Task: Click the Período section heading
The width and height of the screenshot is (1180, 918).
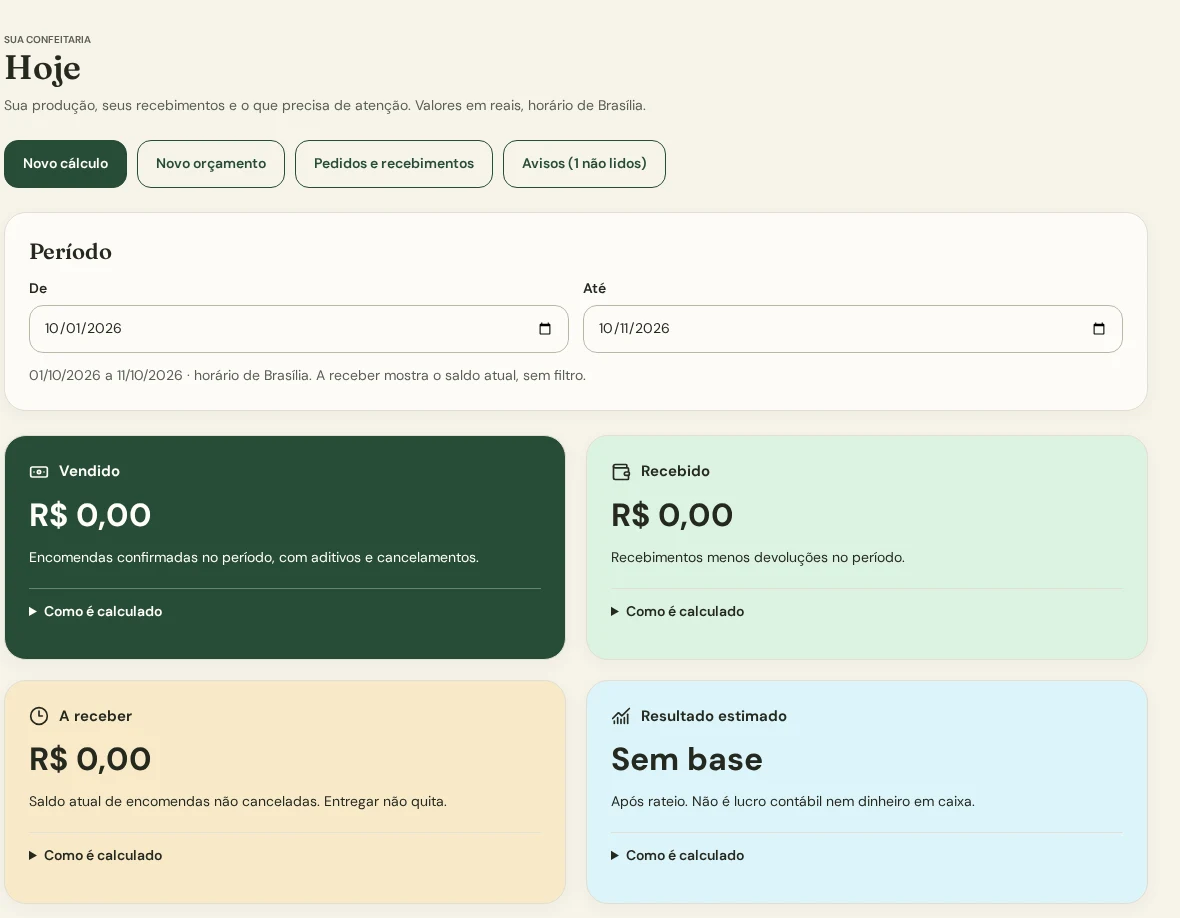Action: 71,252
